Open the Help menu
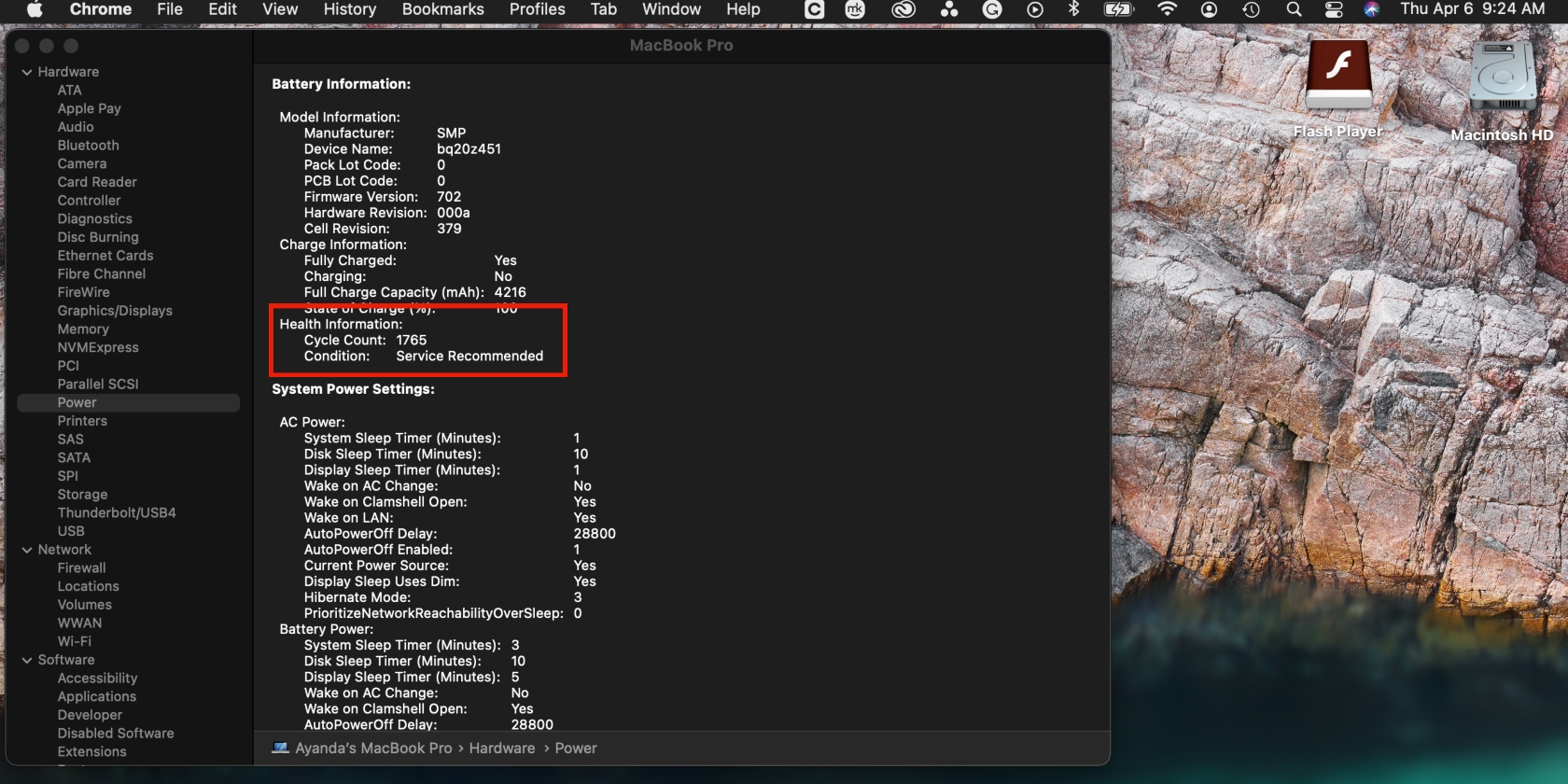This screenshot has width=1568, height=784. point(743,9)
